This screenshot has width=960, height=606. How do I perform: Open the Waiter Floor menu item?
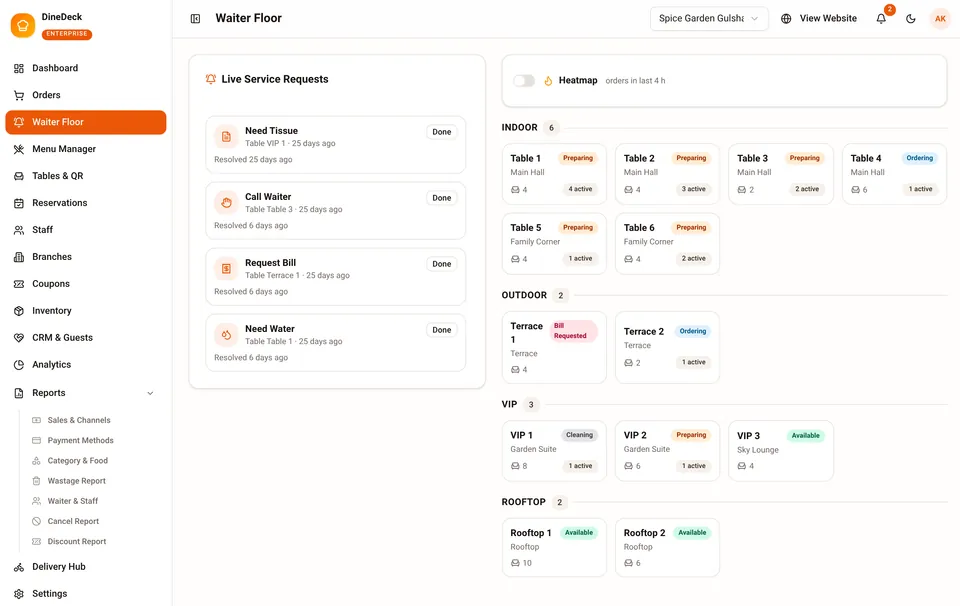(86, 122)
